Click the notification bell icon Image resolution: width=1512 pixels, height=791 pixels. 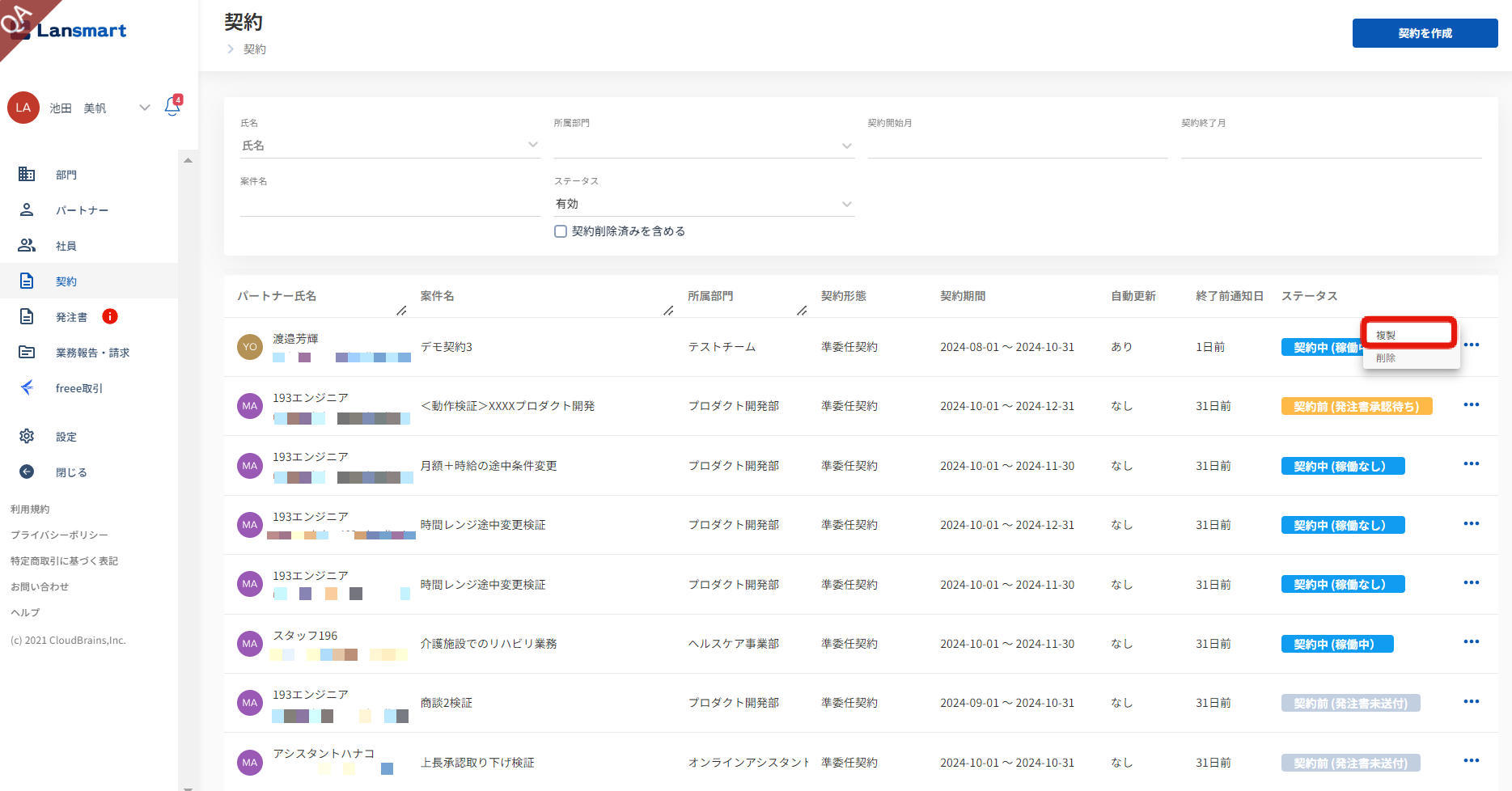click(172, 107)
